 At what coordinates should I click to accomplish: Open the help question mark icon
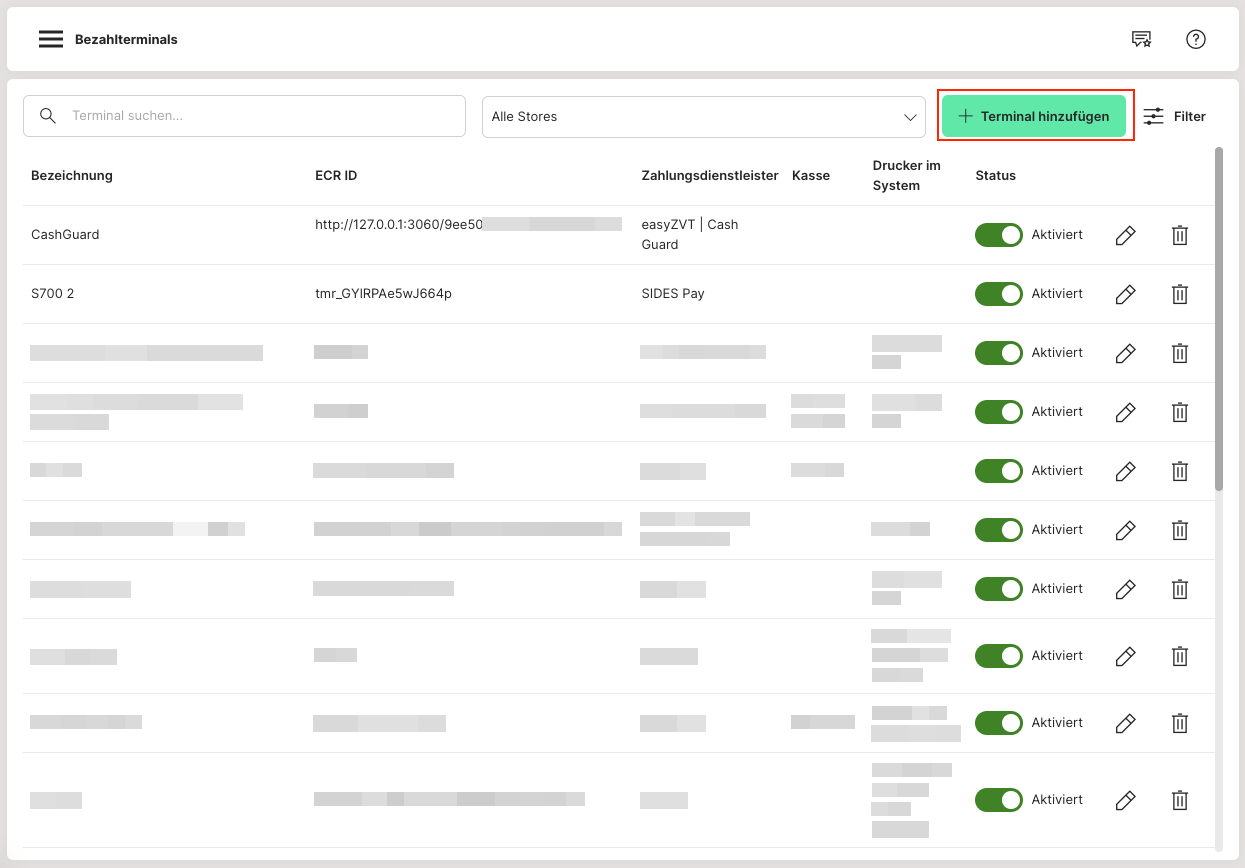pos(1196,39)
